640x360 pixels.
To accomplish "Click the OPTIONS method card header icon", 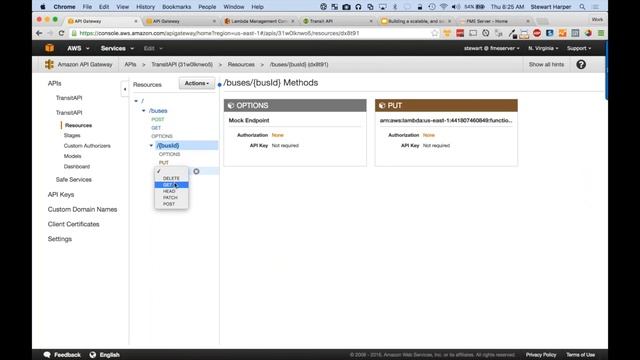I will pyautogui.click(x=231, y=106).
